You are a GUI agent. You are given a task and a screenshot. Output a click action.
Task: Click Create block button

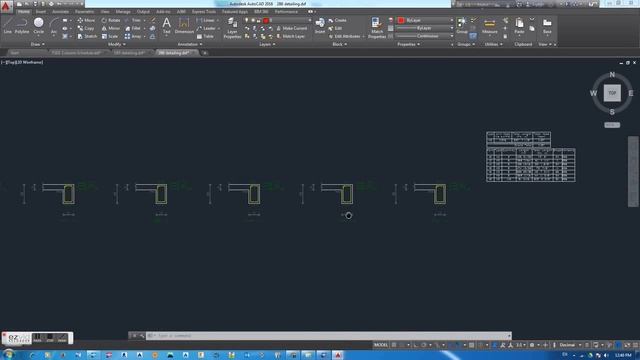[x=338, y=20]
